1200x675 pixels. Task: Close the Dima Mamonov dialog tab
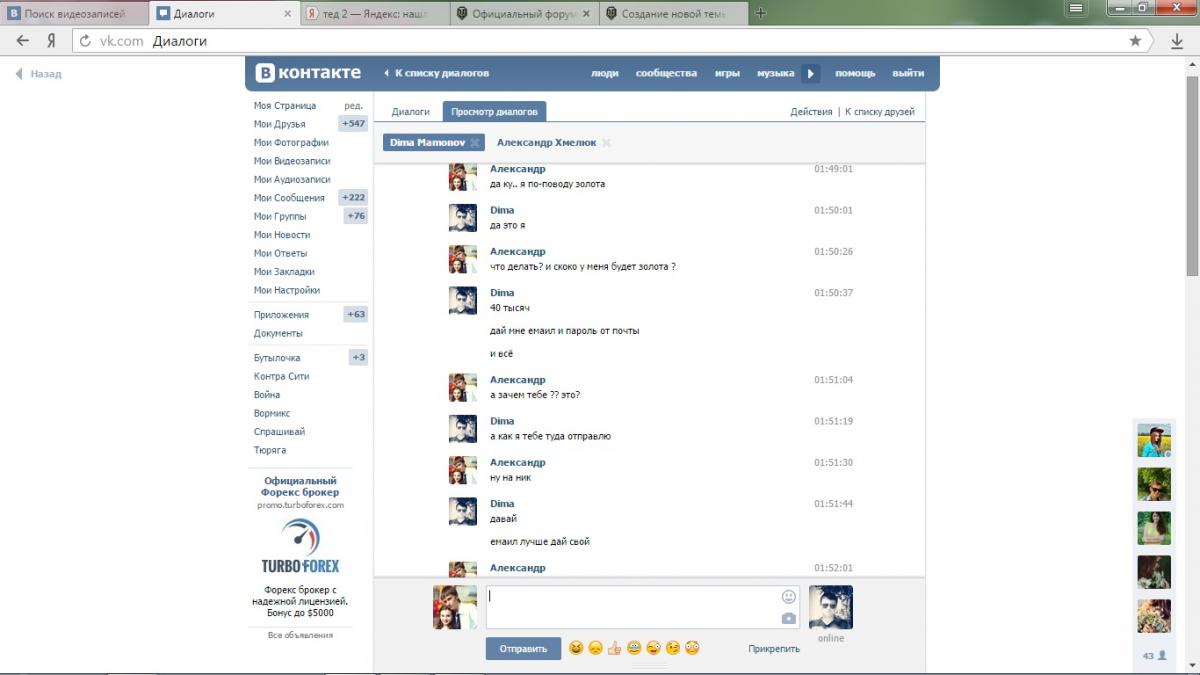tap(475, 143)
